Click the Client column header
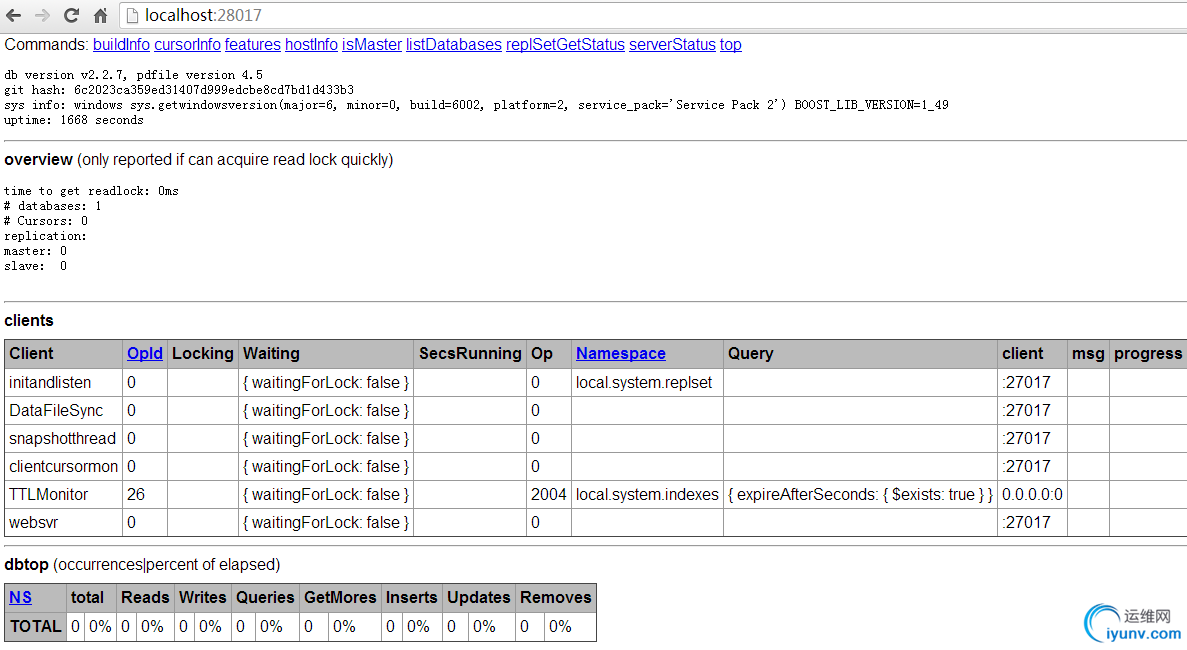This screenshot has width=1187, height=650. (x=64, y=353)
